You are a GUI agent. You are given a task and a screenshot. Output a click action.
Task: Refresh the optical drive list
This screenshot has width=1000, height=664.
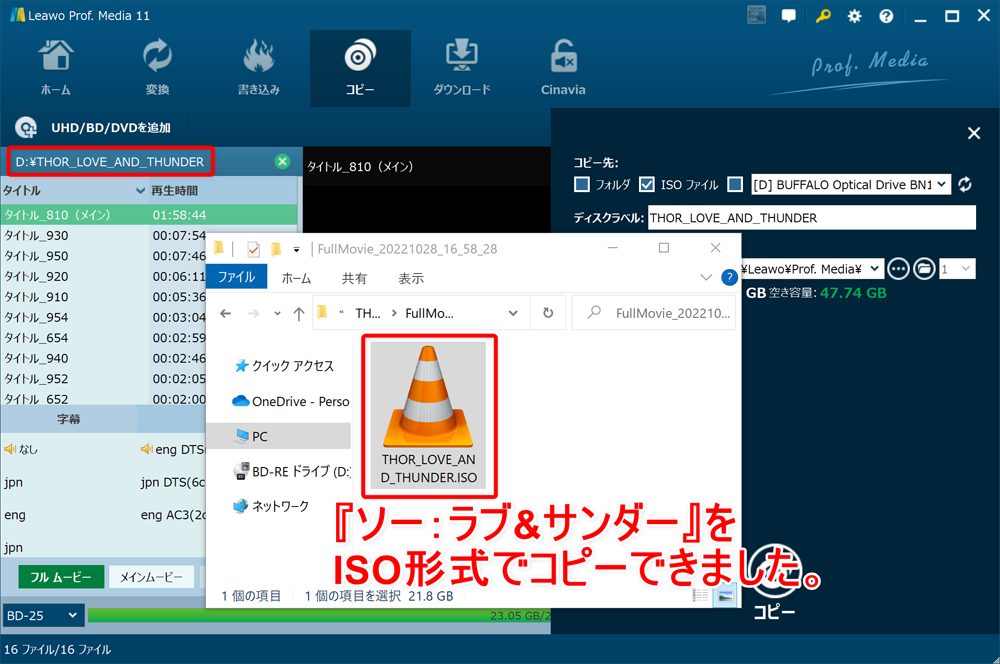click(x=965, y=184)
